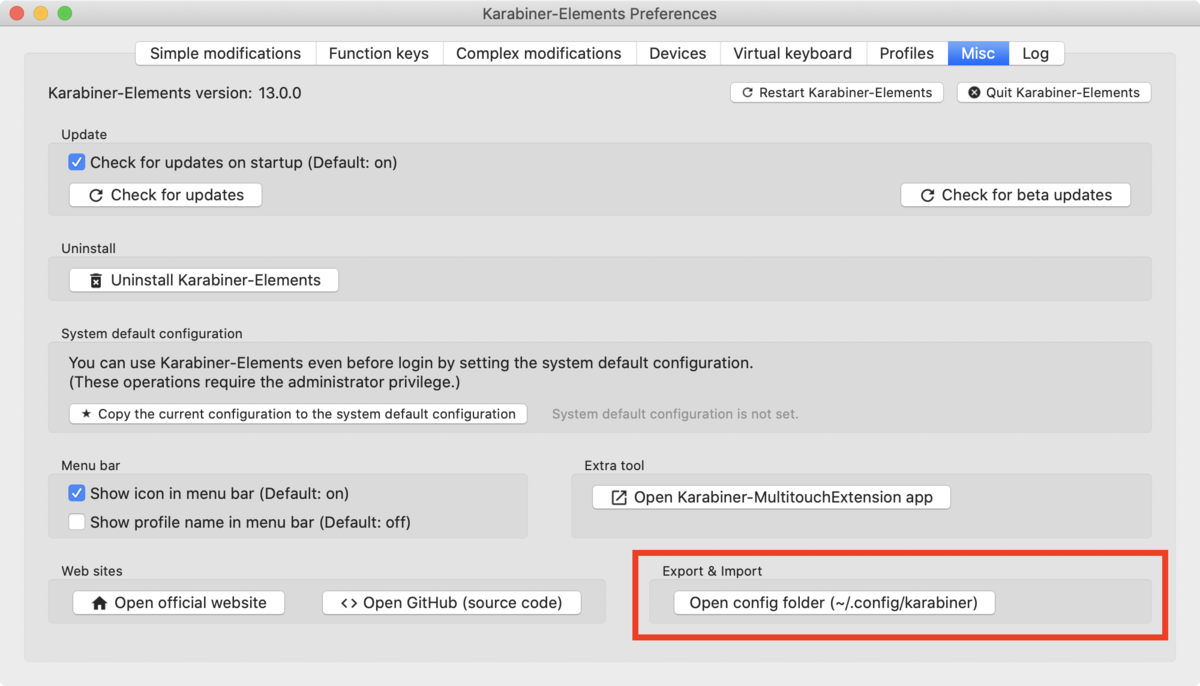Click the X-circle icon beside Quit Karabiner-Elements

pos(974,92)
